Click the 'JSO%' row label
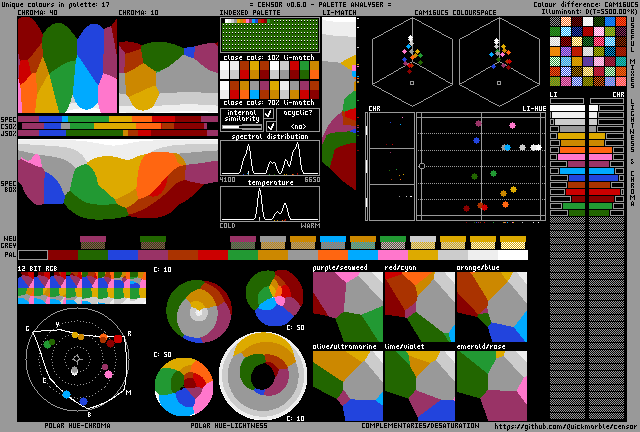 (x=9, y=133)
